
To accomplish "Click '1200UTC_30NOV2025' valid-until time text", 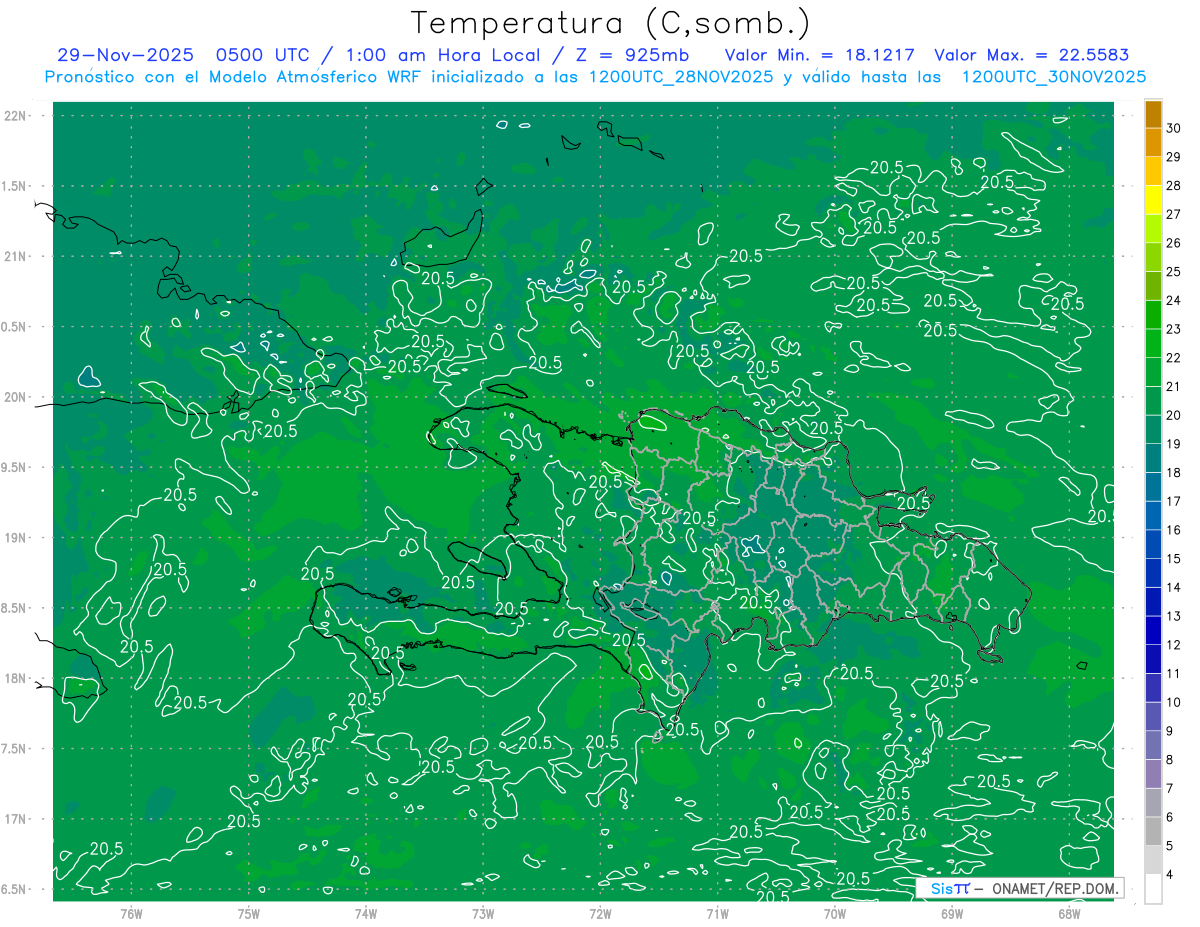I will 1054,77.
